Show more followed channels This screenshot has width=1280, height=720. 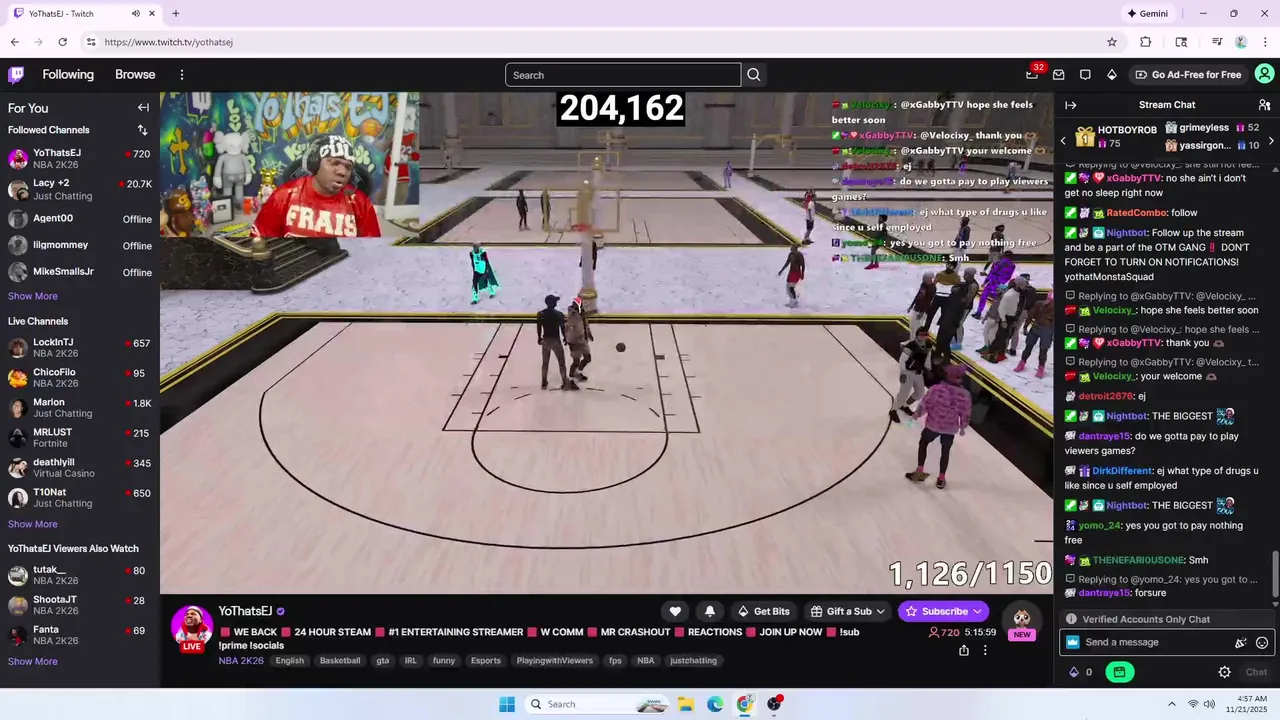point(33,296)
